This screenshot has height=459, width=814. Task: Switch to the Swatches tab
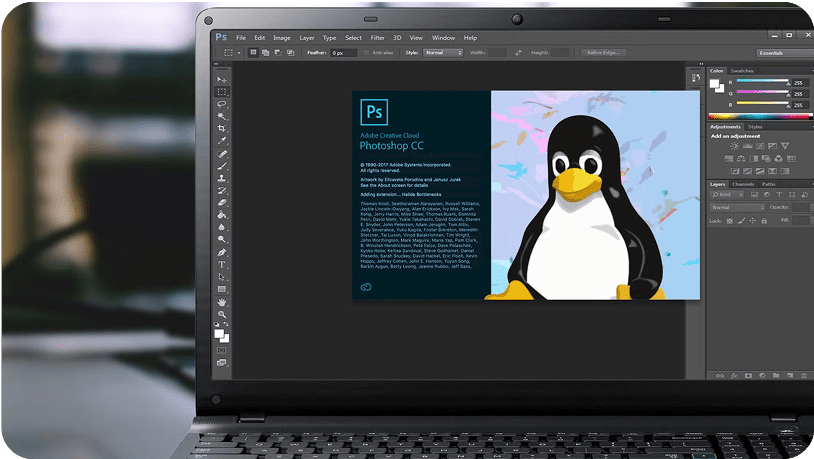point(742,71)
